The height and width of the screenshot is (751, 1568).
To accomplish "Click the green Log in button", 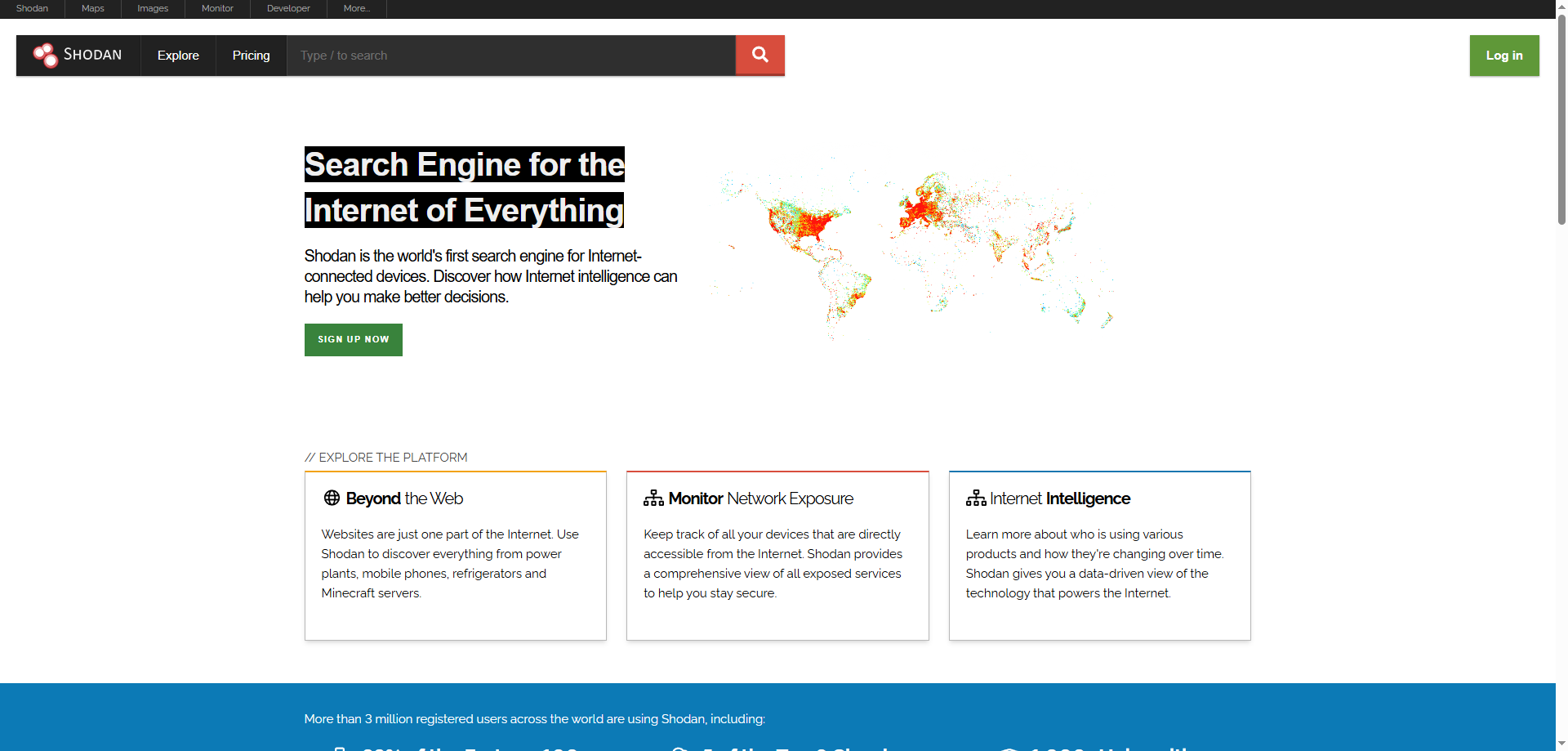I will (1504, 56).
